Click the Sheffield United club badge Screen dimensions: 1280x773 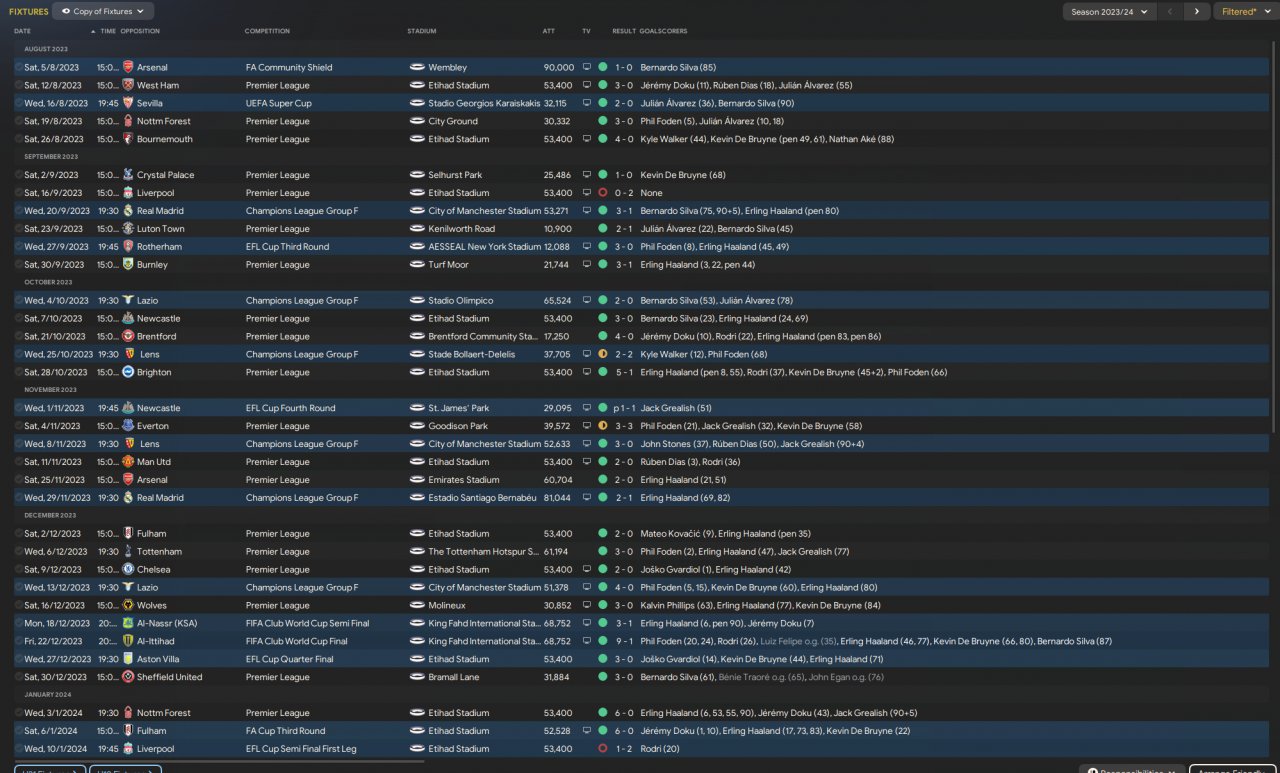tap(128, 677)
